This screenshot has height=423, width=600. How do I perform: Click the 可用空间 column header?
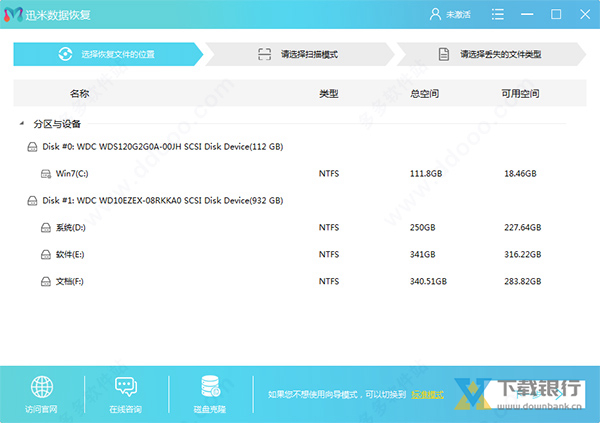(x=520, y=93)
